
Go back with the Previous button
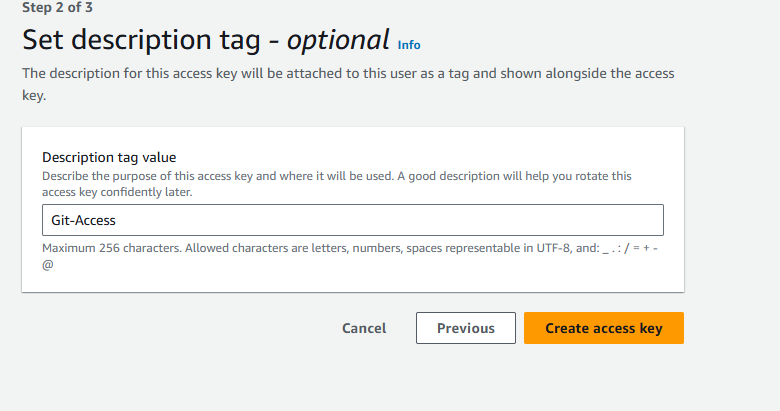465,328
